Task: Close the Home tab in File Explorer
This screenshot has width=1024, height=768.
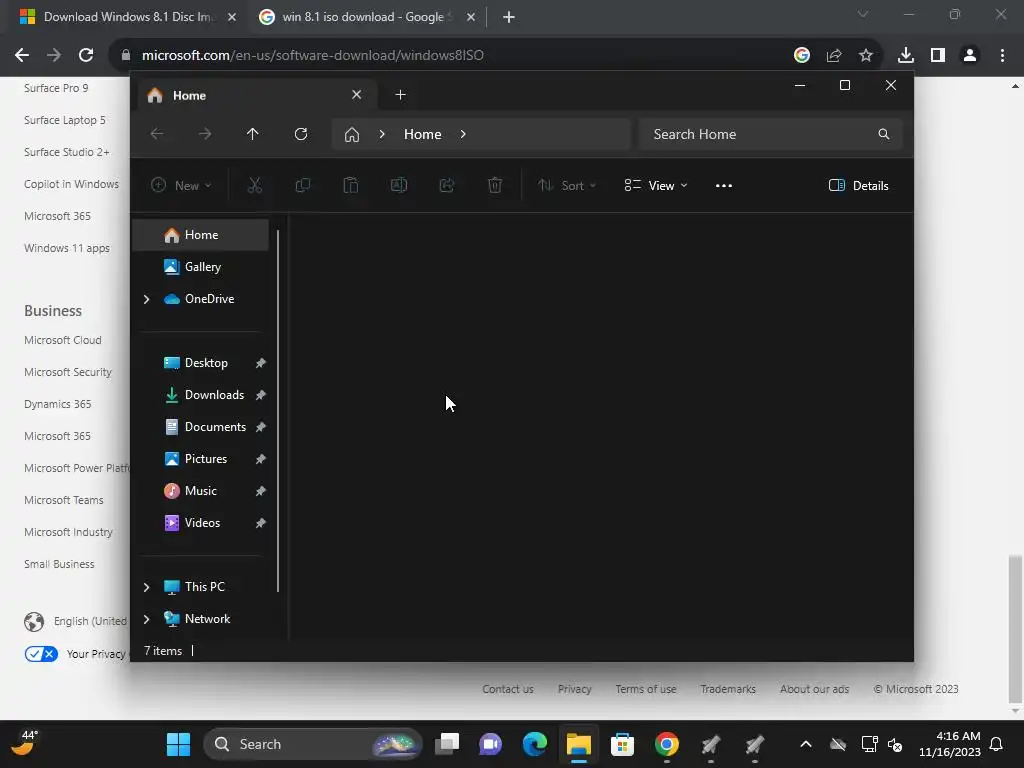Action: [x=357, y=95]
